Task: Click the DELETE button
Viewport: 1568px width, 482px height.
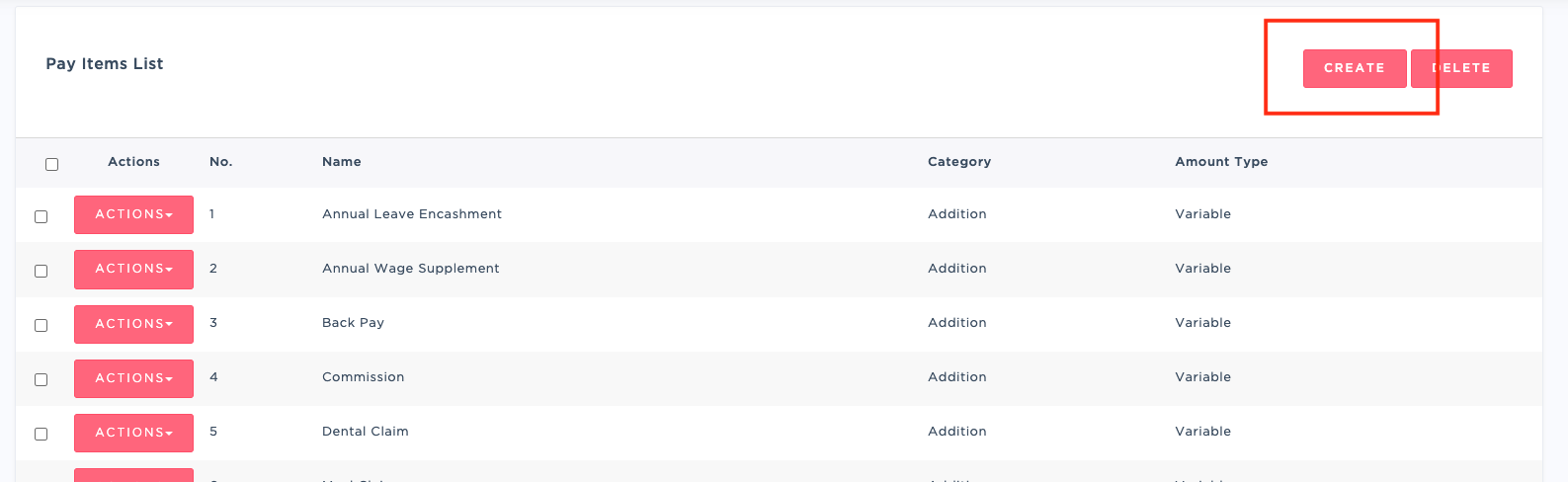Action: 1461,68
